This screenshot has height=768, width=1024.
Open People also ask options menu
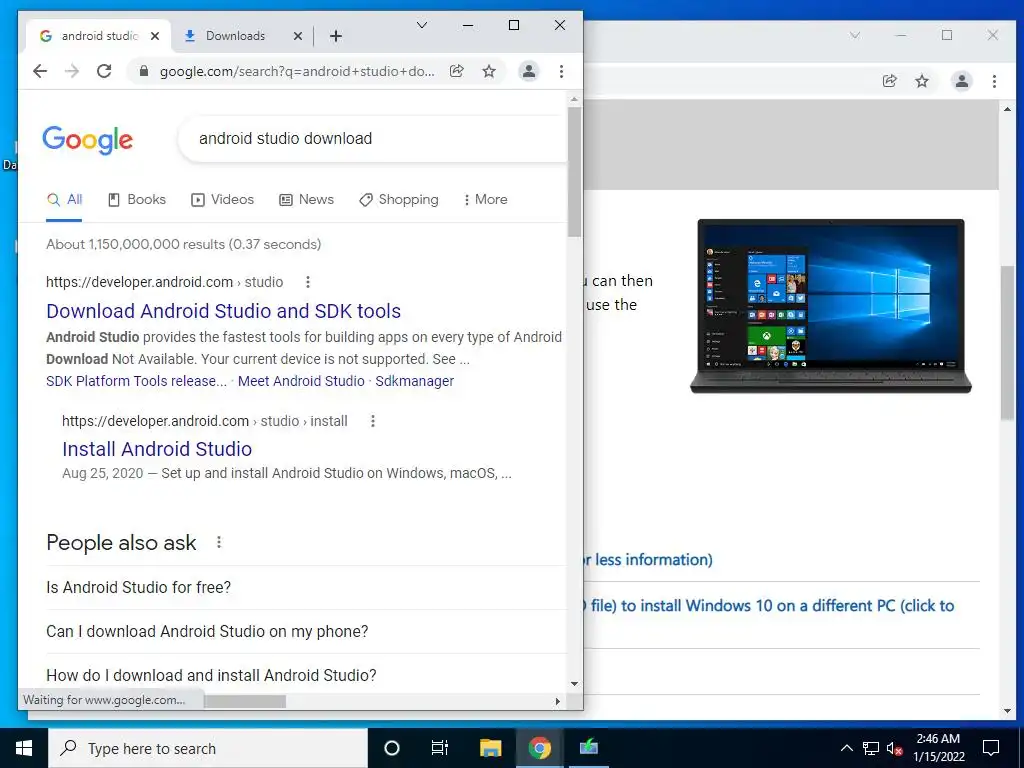[219, 543]
